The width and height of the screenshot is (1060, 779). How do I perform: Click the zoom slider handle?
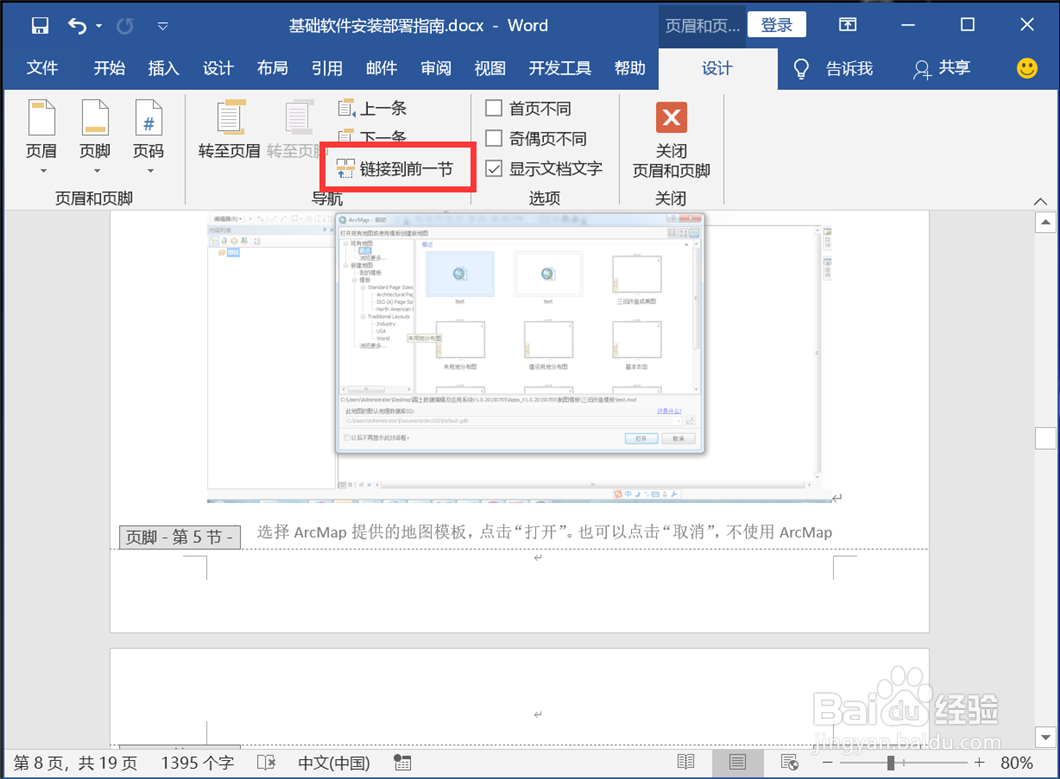pyautogui.click(x=890, y=763)
